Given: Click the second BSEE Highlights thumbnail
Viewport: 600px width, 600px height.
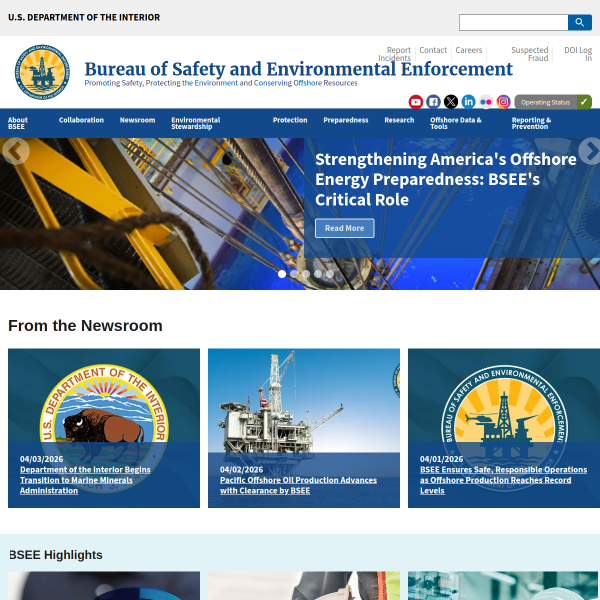Looking at the screenshot, I should click(304, 586).
